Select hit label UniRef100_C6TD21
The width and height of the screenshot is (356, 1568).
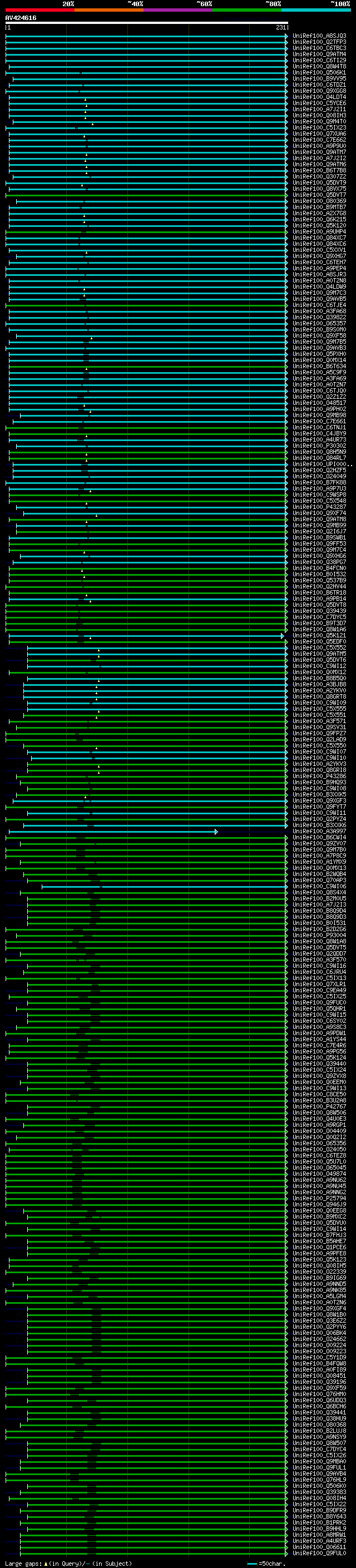pos(319,85)
